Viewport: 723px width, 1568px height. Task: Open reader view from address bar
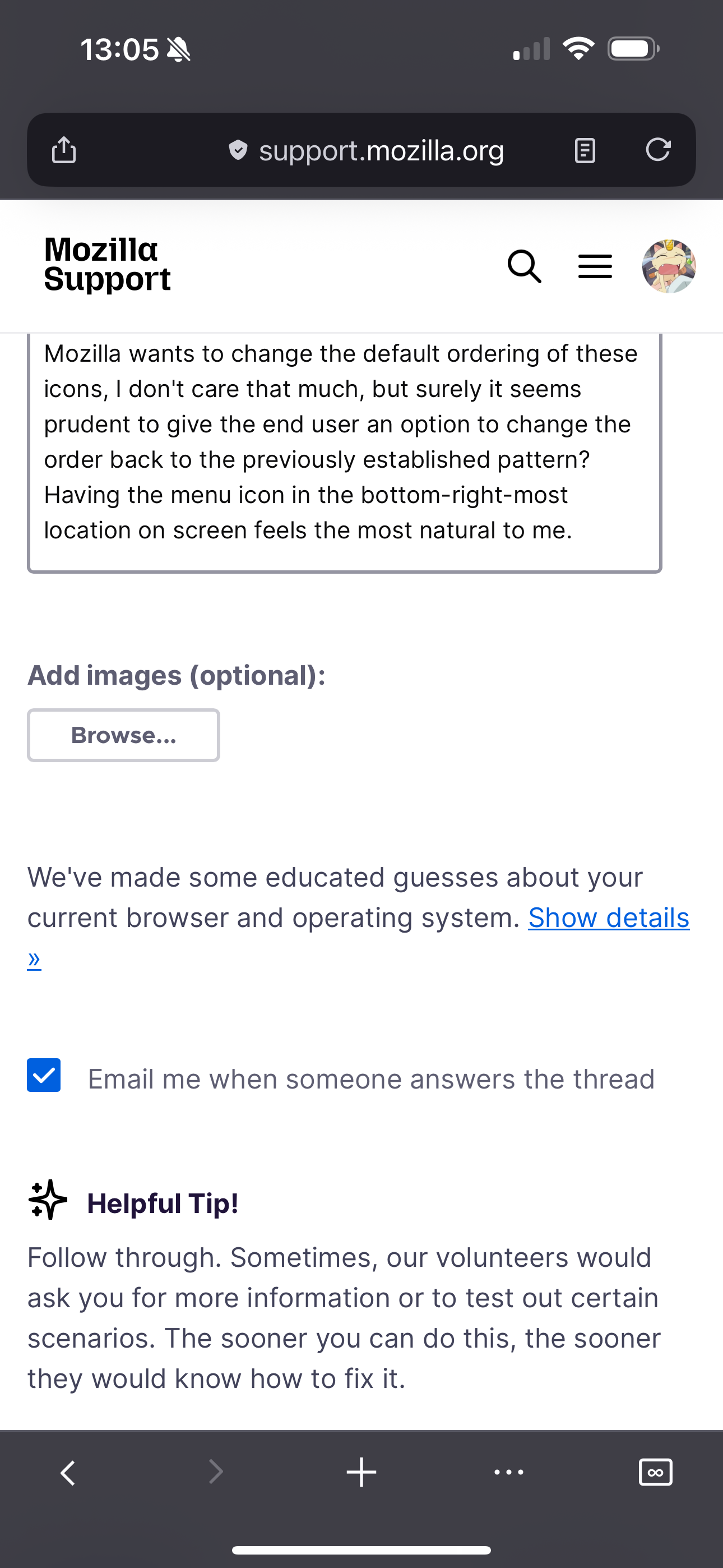click(585, 150)
